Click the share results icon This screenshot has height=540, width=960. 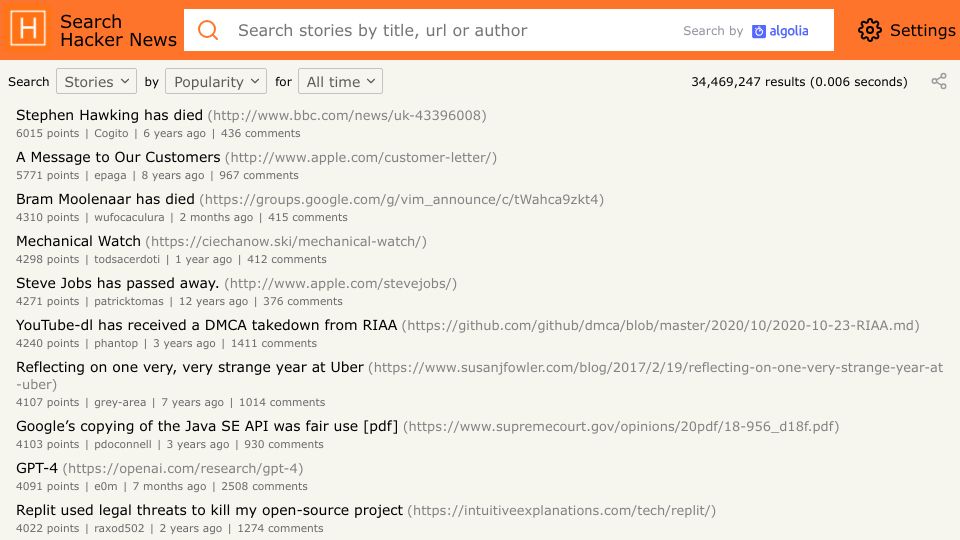coord(939,81)
